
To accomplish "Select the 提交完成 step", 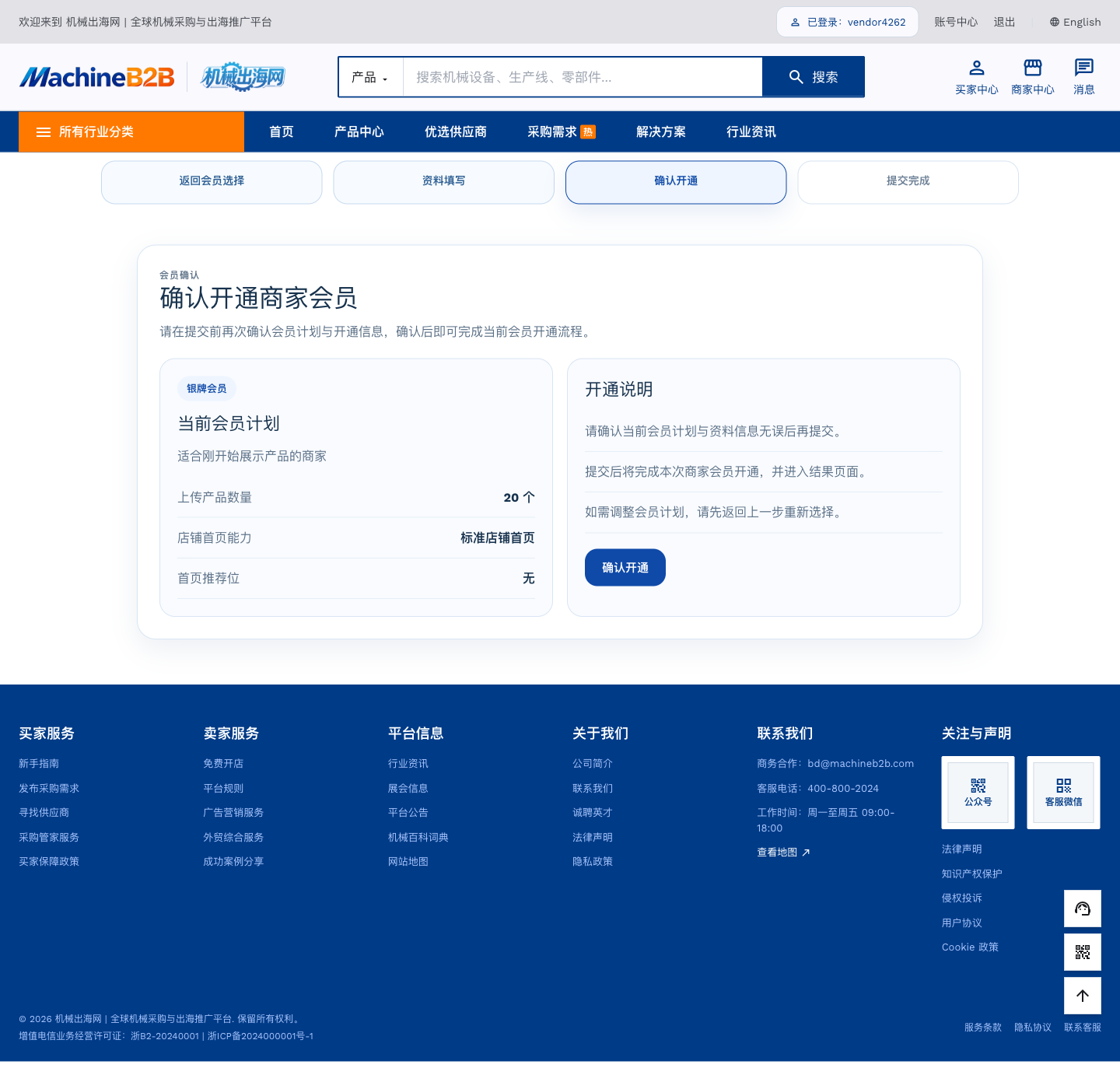I will click(908, 182).
